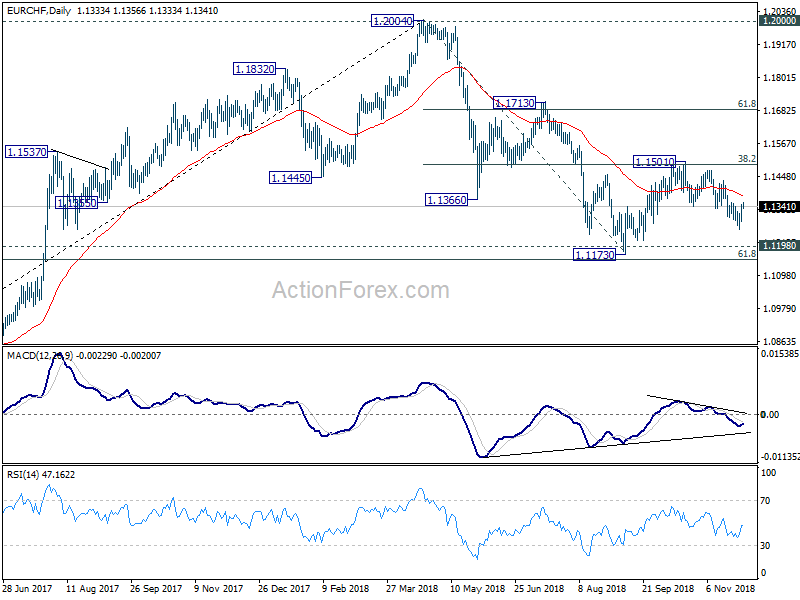Select the MACD 0.015385 axis value
The image size is (800, 600).
780,353
